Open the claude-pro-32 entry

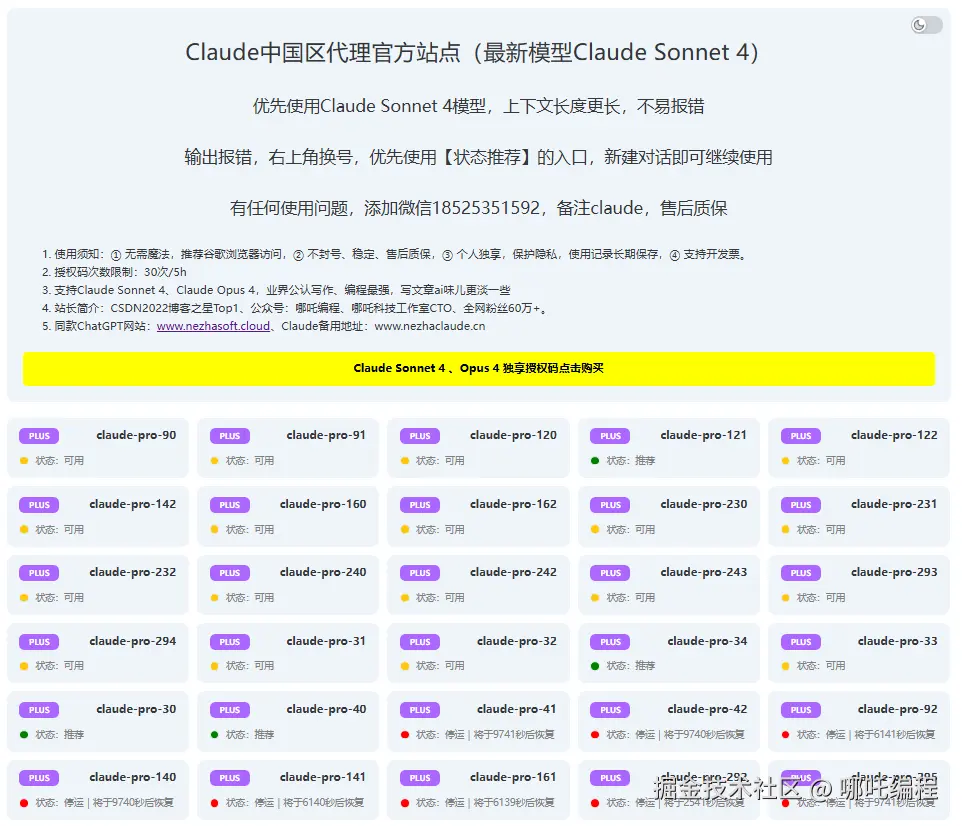point(478,653)
